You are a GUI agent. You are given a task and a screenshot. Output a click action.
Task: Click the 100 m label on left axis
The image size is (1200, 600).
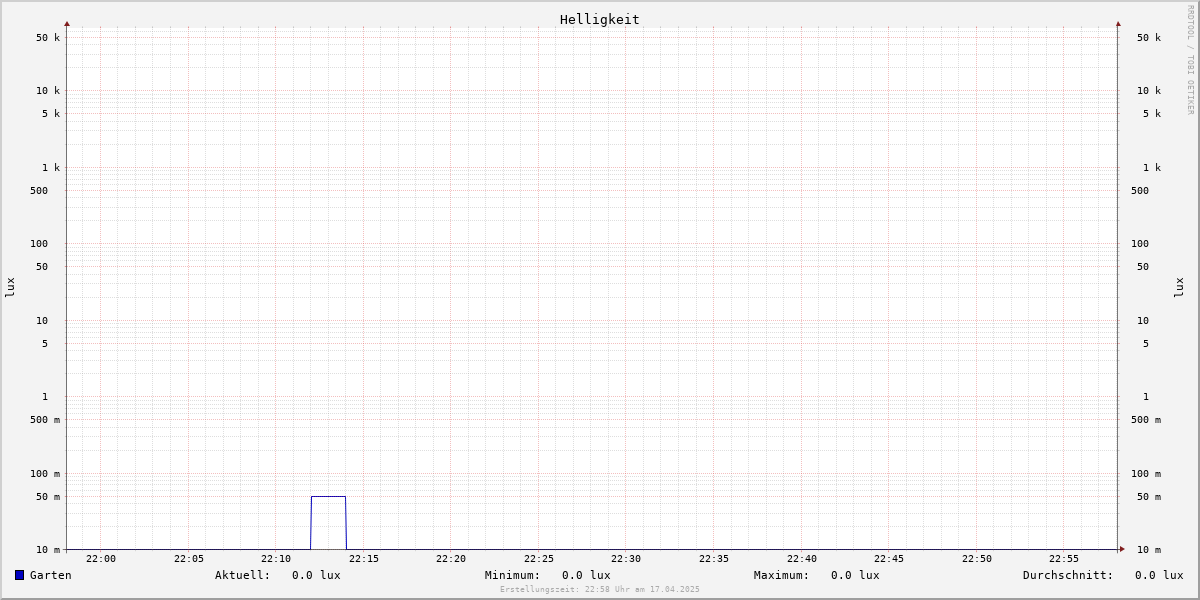pos(45,474)
